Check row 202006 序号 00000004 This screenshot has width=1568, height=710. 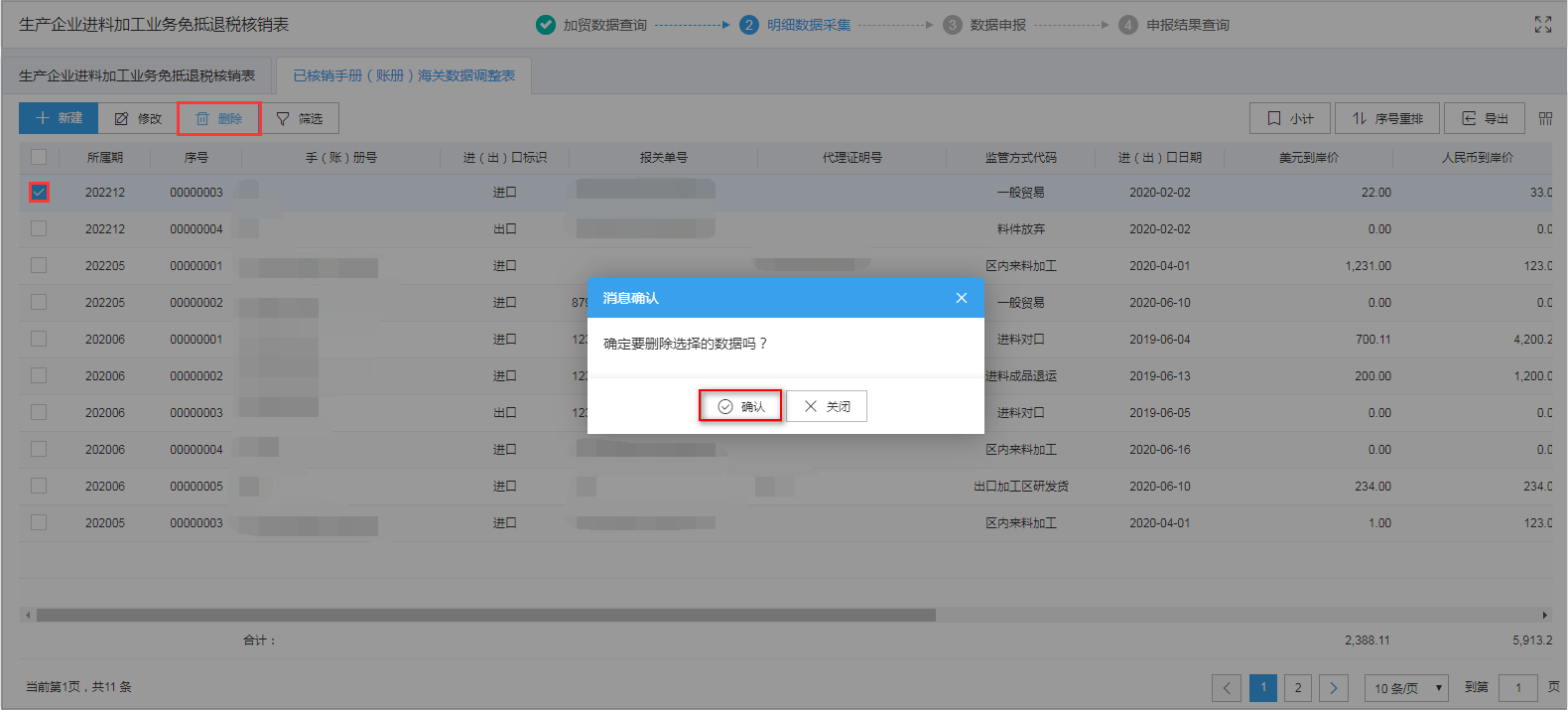coord(39,449)
